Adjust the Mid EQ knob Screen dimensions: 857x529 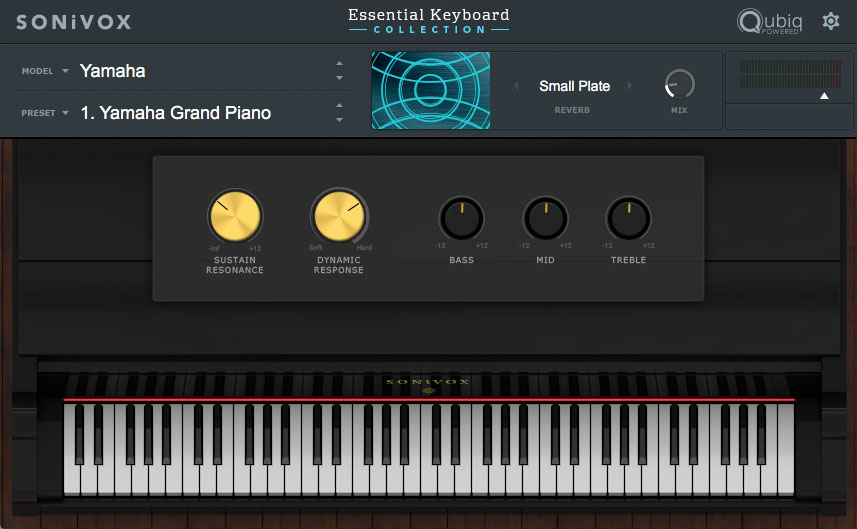coord(545,218)
